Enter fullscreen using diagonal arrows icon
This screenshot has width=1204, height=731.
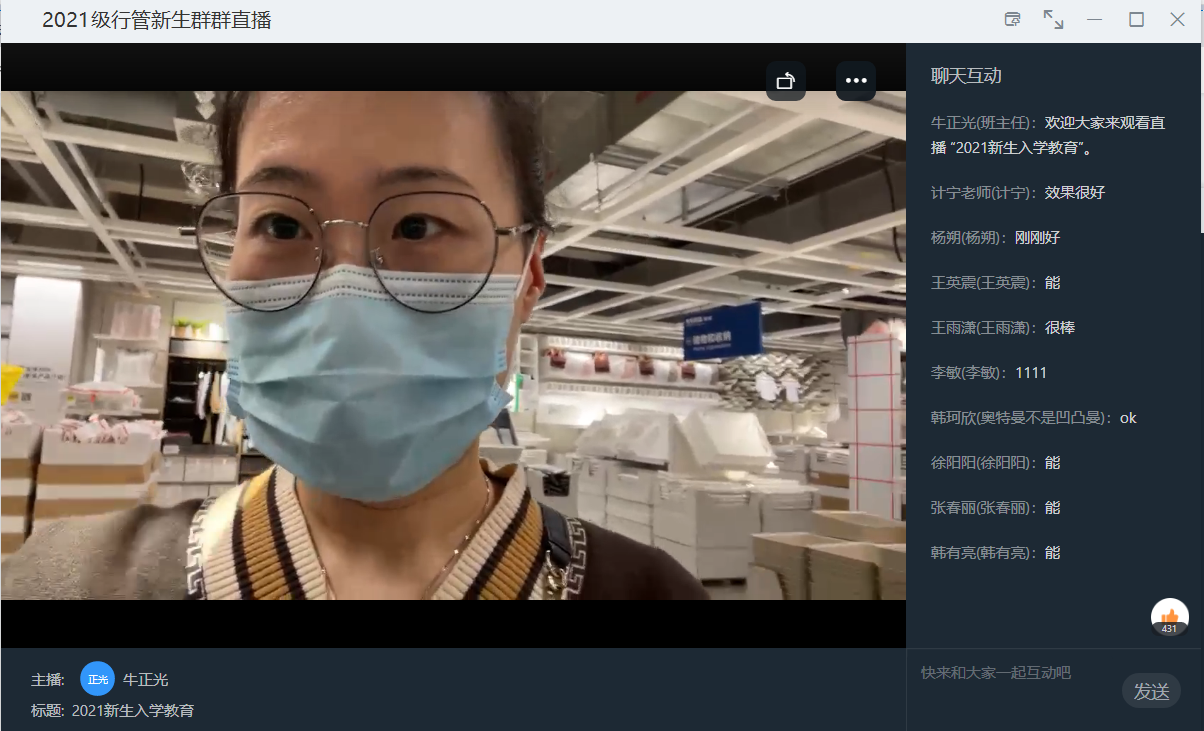[1053, 20]
